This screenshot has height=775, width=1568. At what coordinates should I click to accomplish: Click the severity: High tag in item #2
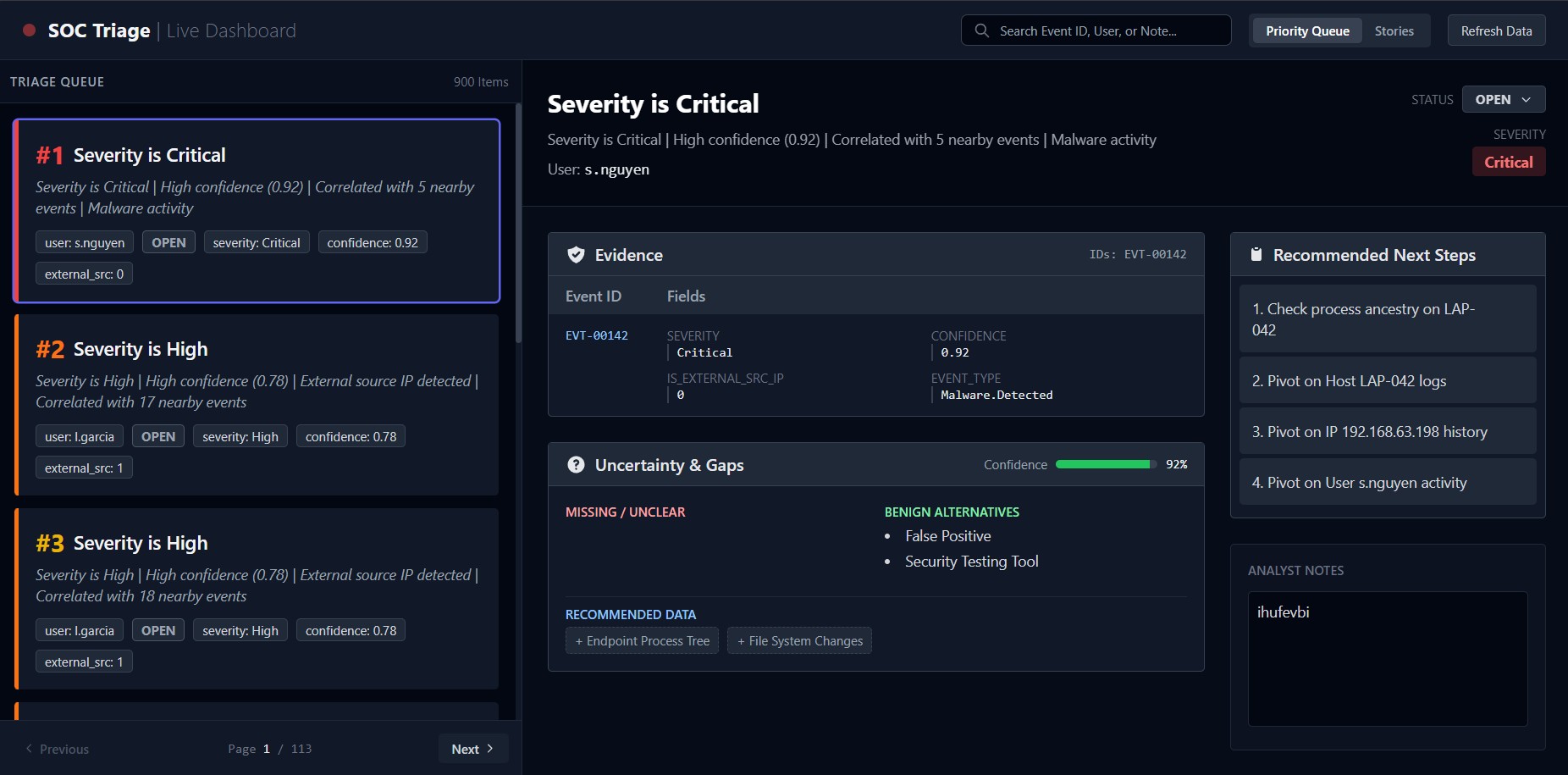click(240, 436)
